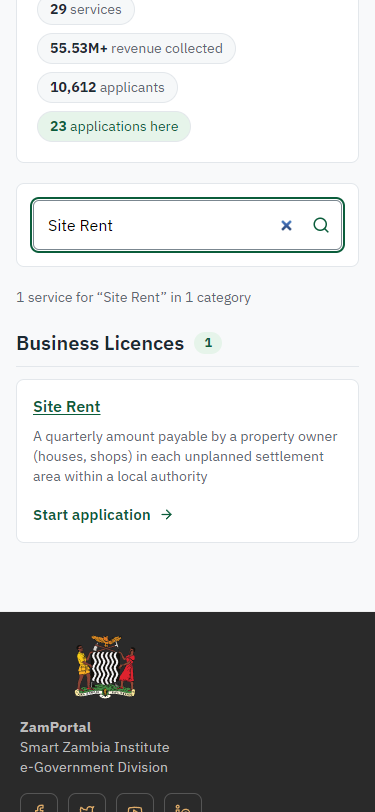
Task: Select the 23 applications here chip
Action: tap(114, 126)
